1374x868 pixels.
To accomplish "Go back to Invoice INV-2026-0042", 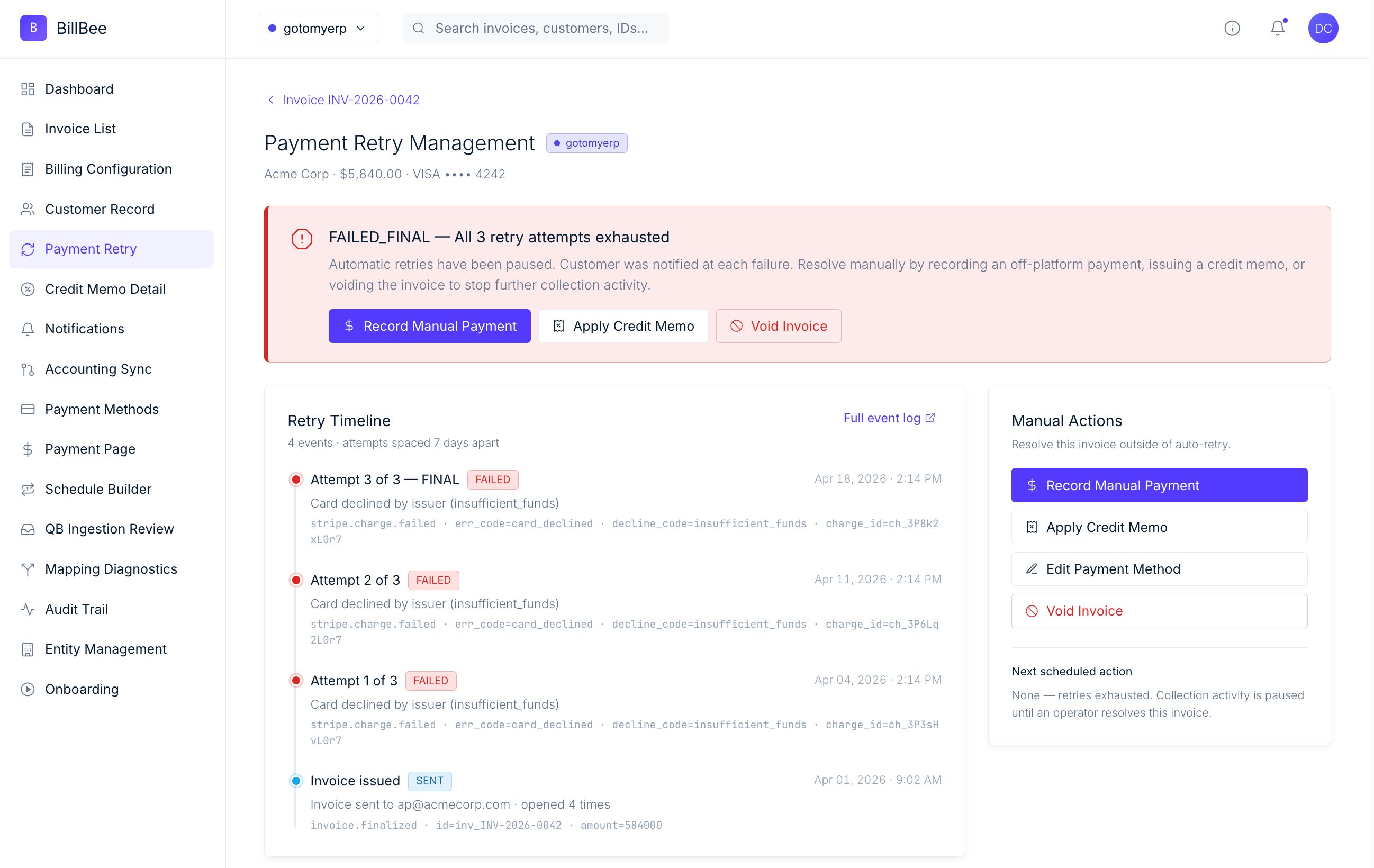I will pos(343,100).
